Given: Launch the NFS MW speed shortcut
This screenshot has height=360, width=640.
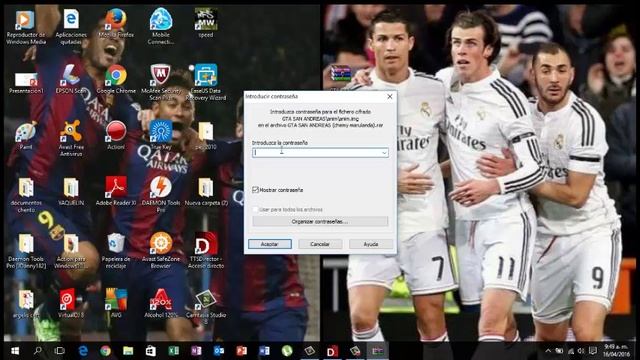Looking at the screenshot, I should 206,23.
